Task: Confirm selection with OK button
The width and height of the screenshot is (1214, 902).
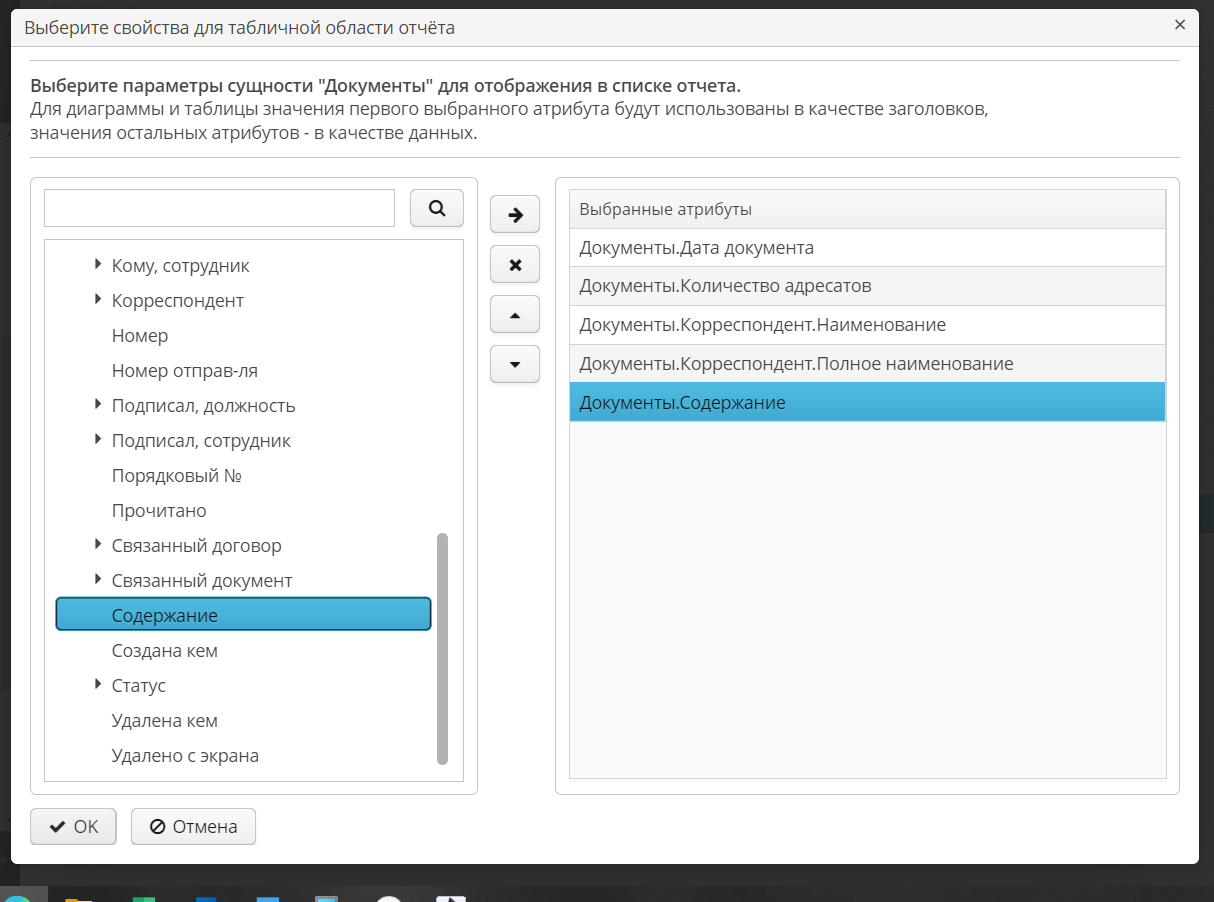Action: click(73, 827)
